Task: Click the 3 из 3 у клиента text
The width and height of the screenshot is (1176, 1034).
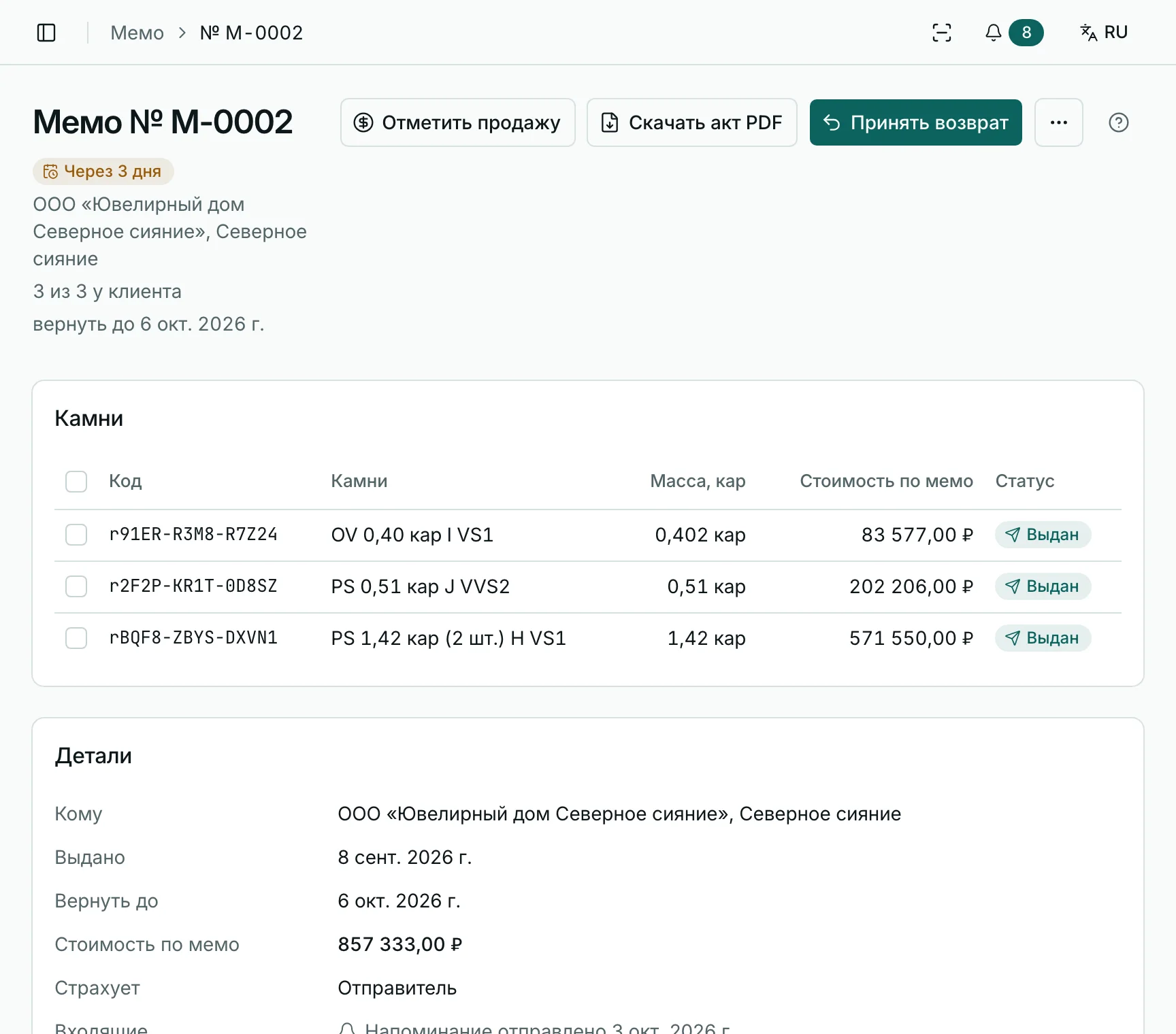Action: coord(108,291)
